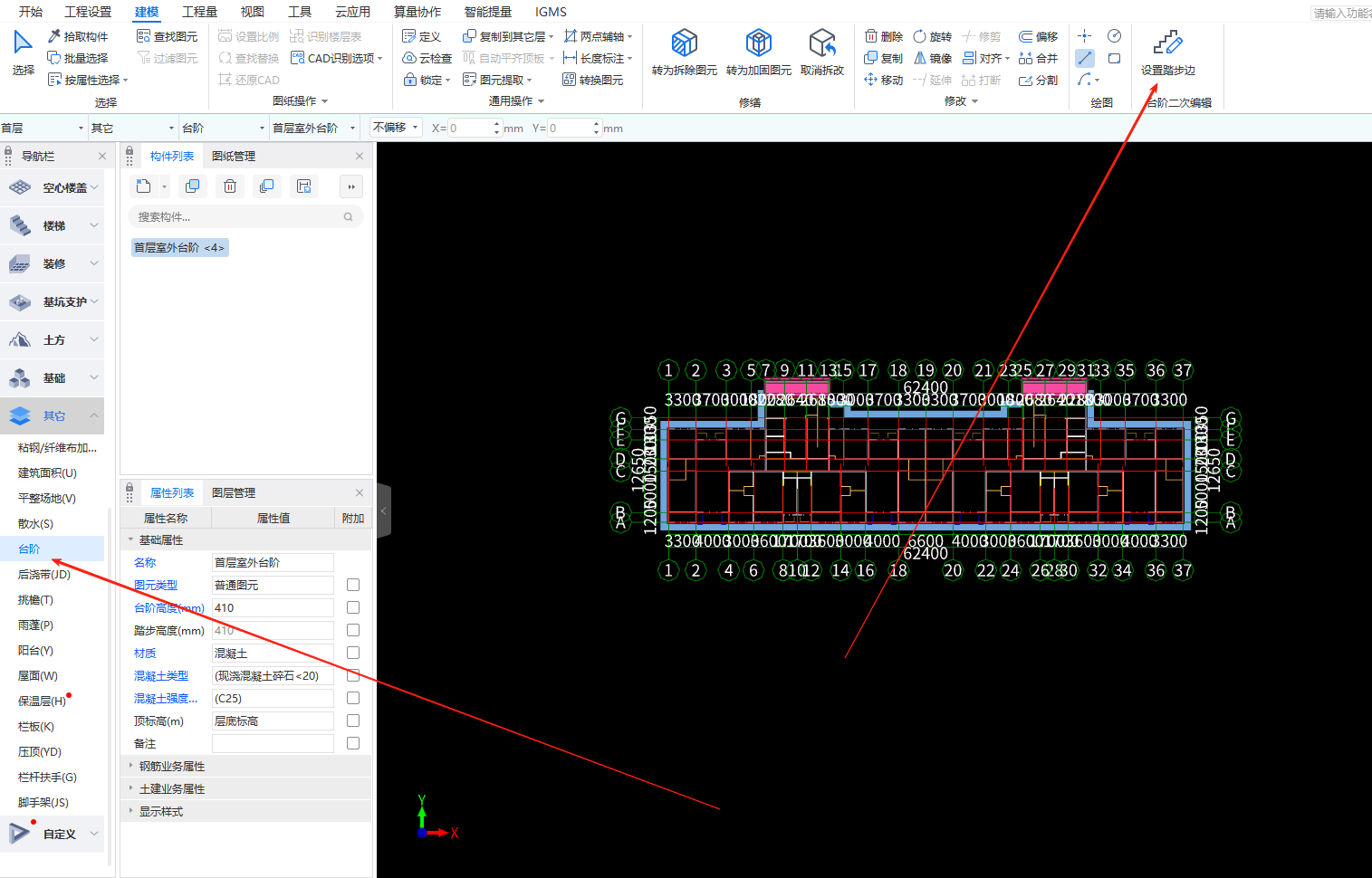Open the 视图 ribbon tab
This screenshot has height=878, width=1372.
[252, 12]
